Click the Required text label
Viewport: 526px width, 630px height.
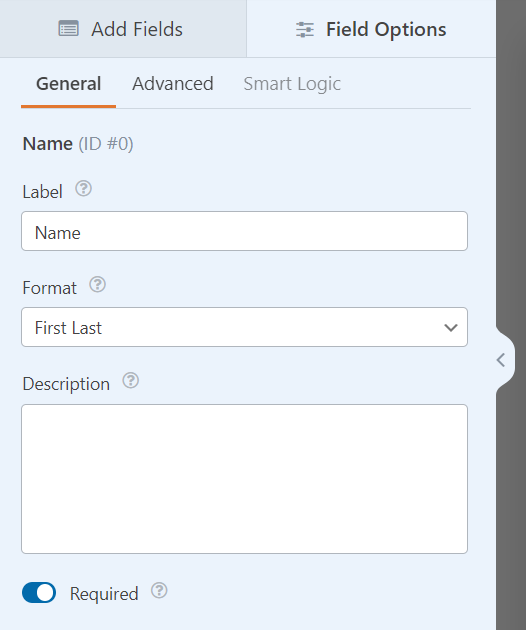tap(104, 594)
